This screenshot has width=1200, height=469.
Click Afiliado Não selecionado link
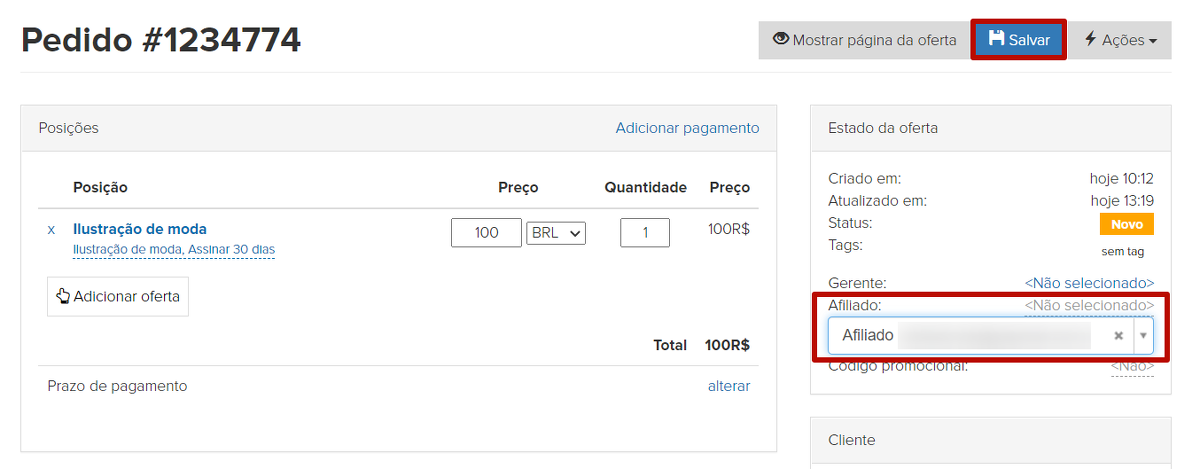[1089, 305]
